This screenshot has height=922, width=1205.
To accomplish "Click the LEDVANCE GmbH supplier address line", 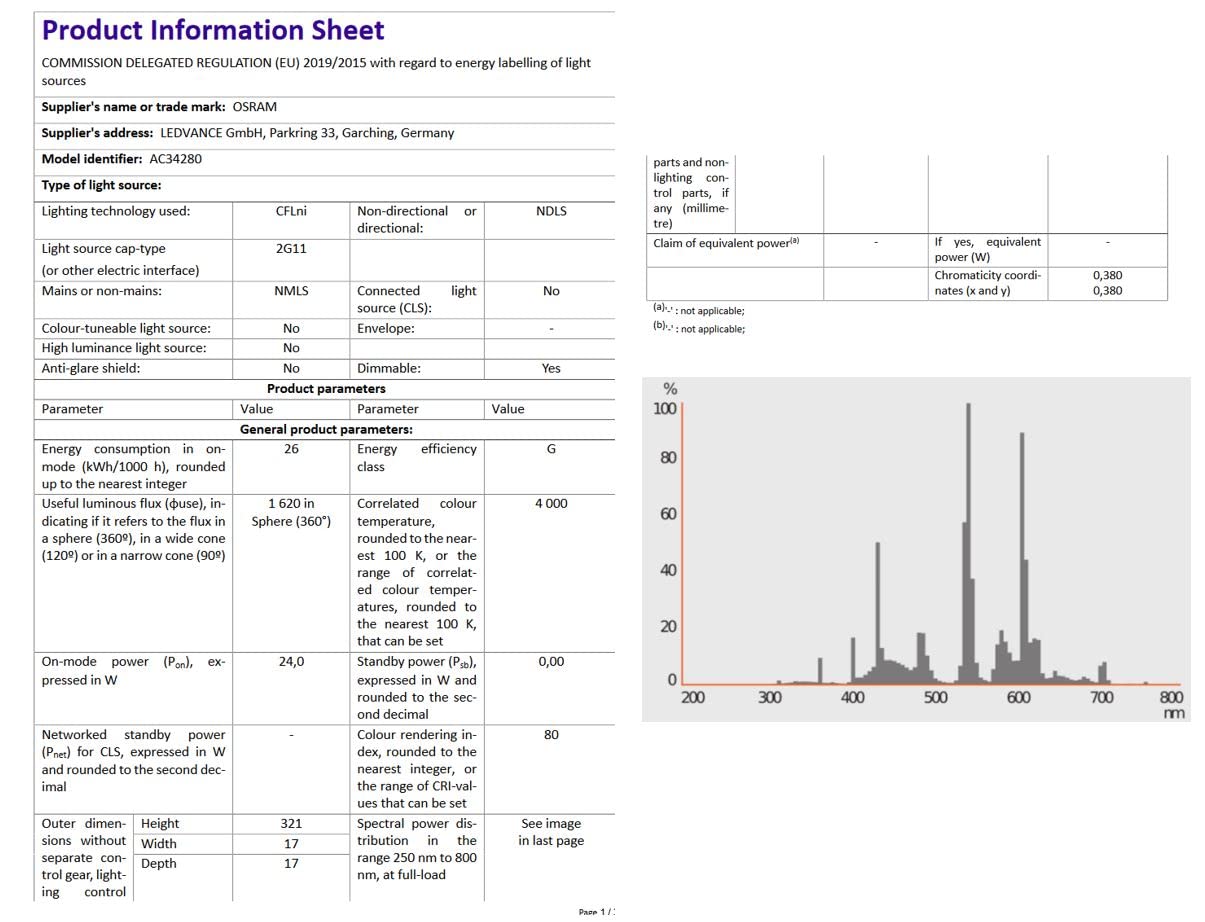I will (x=306, y=133).
